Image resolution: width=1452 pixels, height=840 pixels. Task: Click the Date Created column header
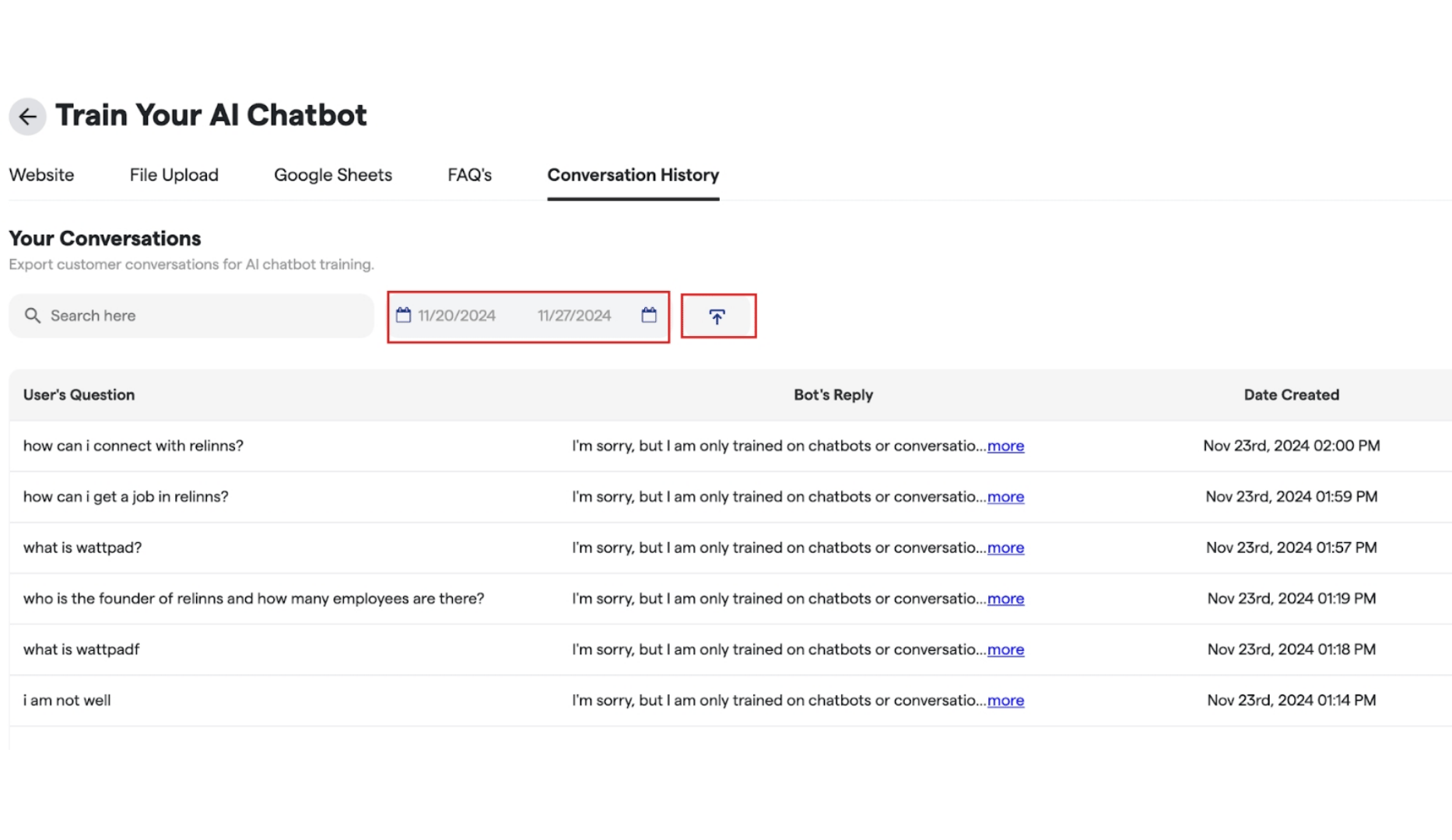coord(1291,395)
